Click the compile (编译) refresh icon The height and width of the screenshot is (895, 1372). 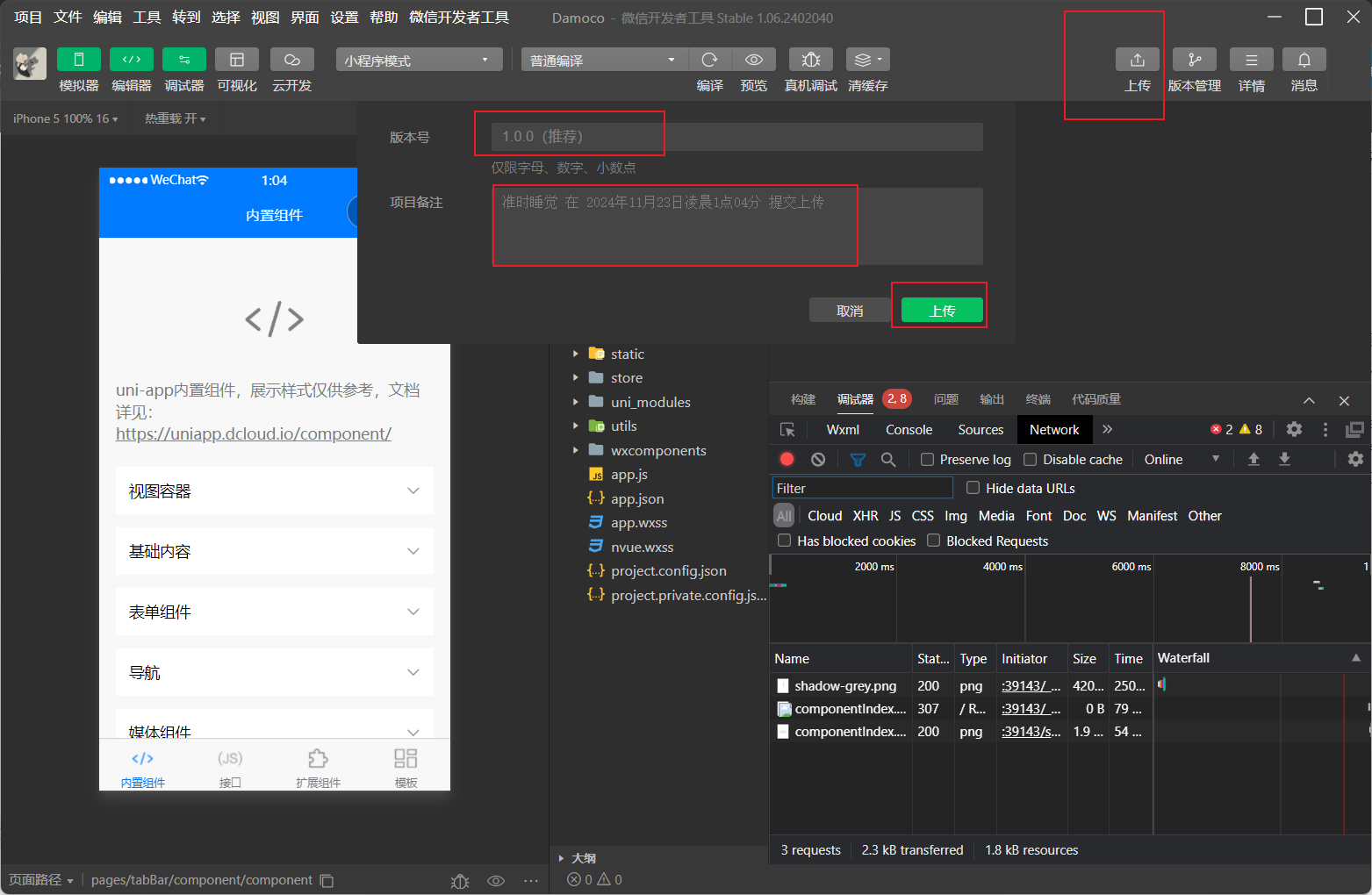coord(710,60)
